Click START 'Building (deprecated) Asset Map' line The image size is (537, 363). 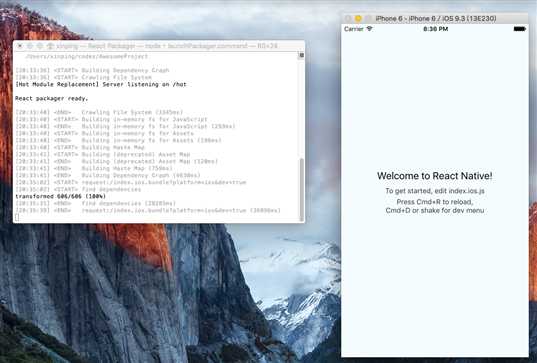pos(103,154)
